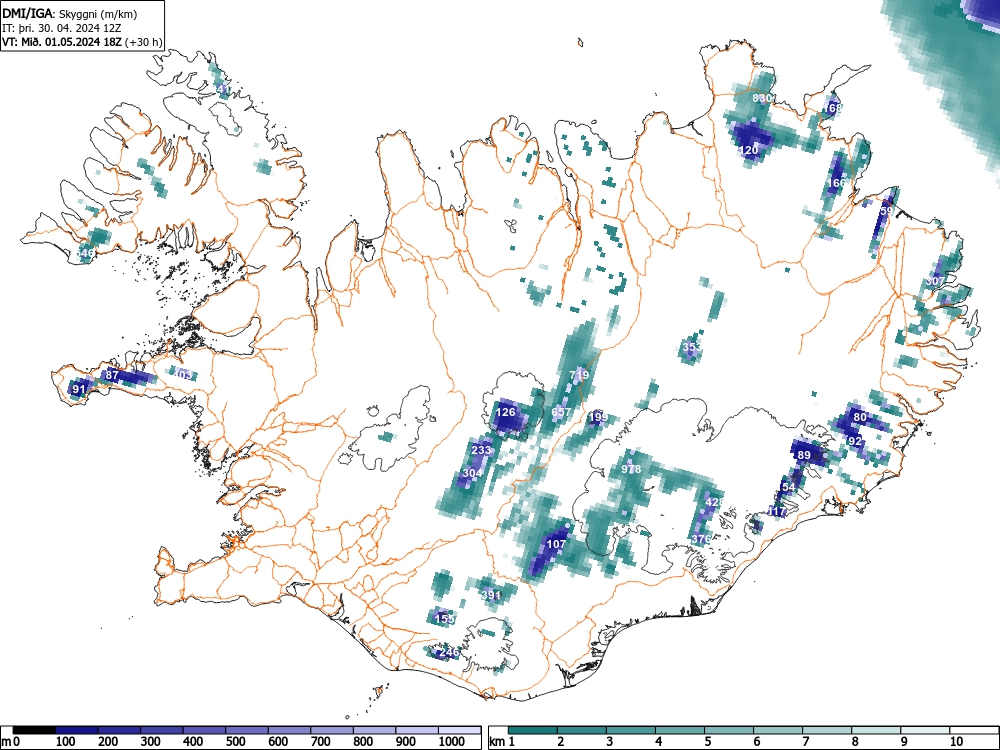
Task: Click the 'DMI/IGA: Skyggni (m/km)' title text
Action: 70,13
